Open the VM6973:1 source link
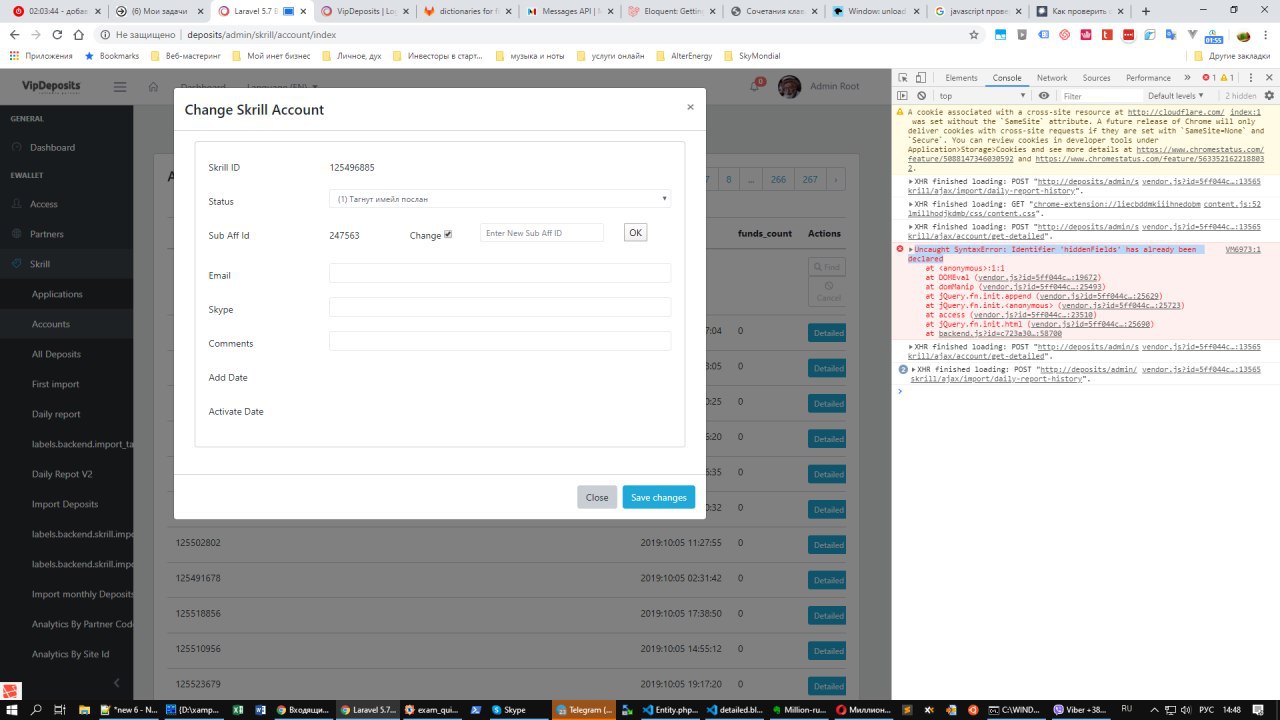This screenshot has height=720, width=1280. 1243,249
